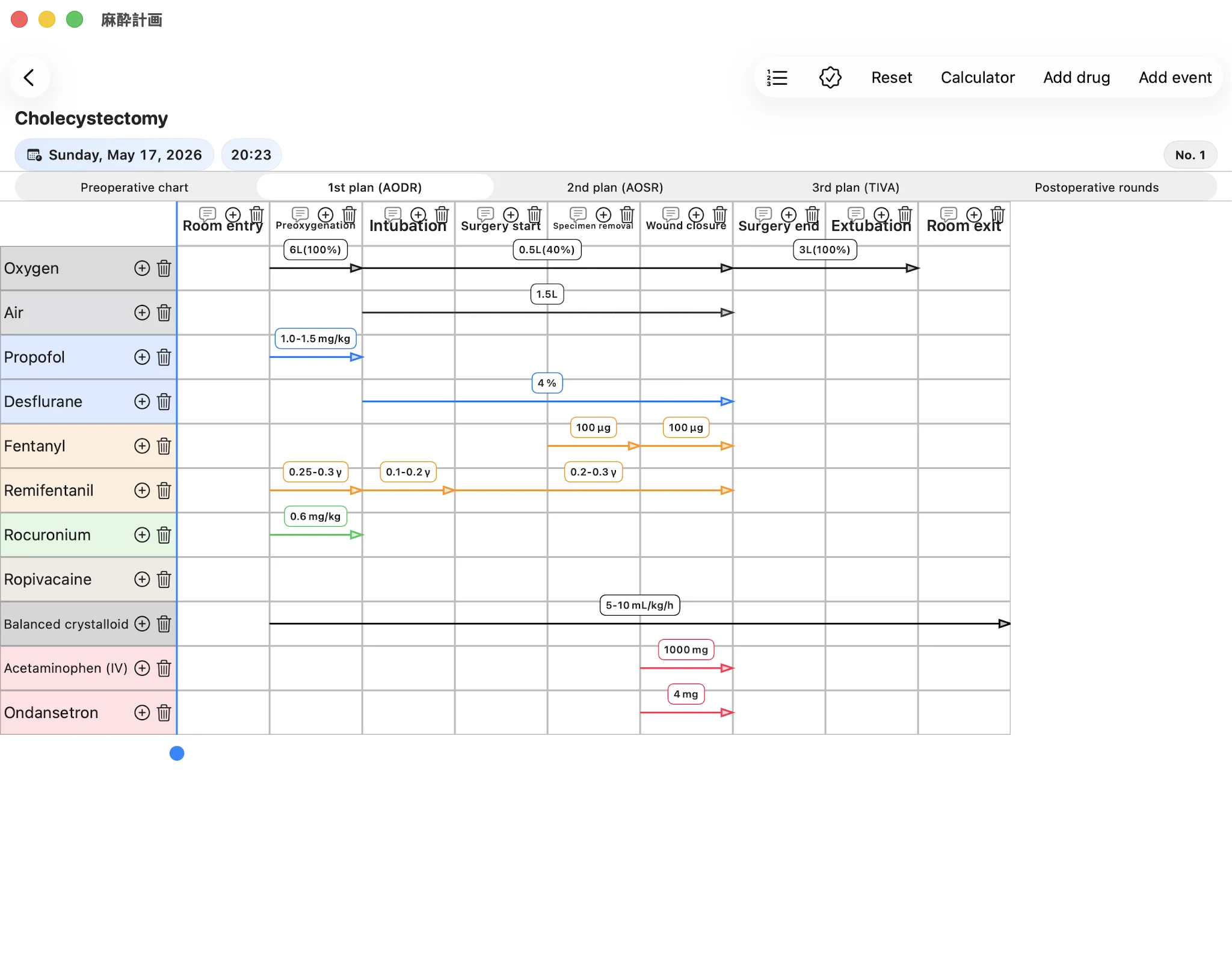Click the Reset button

[892, 78]
